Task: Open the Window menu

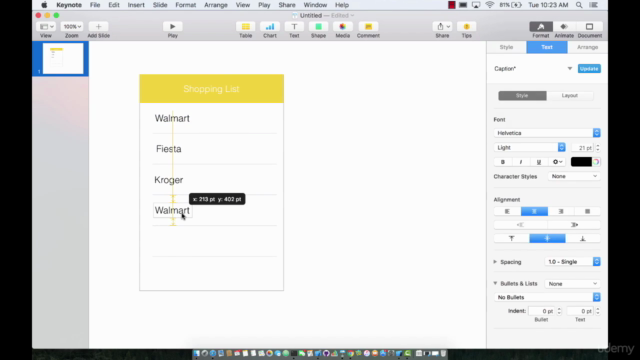Action: pos(315,5)
